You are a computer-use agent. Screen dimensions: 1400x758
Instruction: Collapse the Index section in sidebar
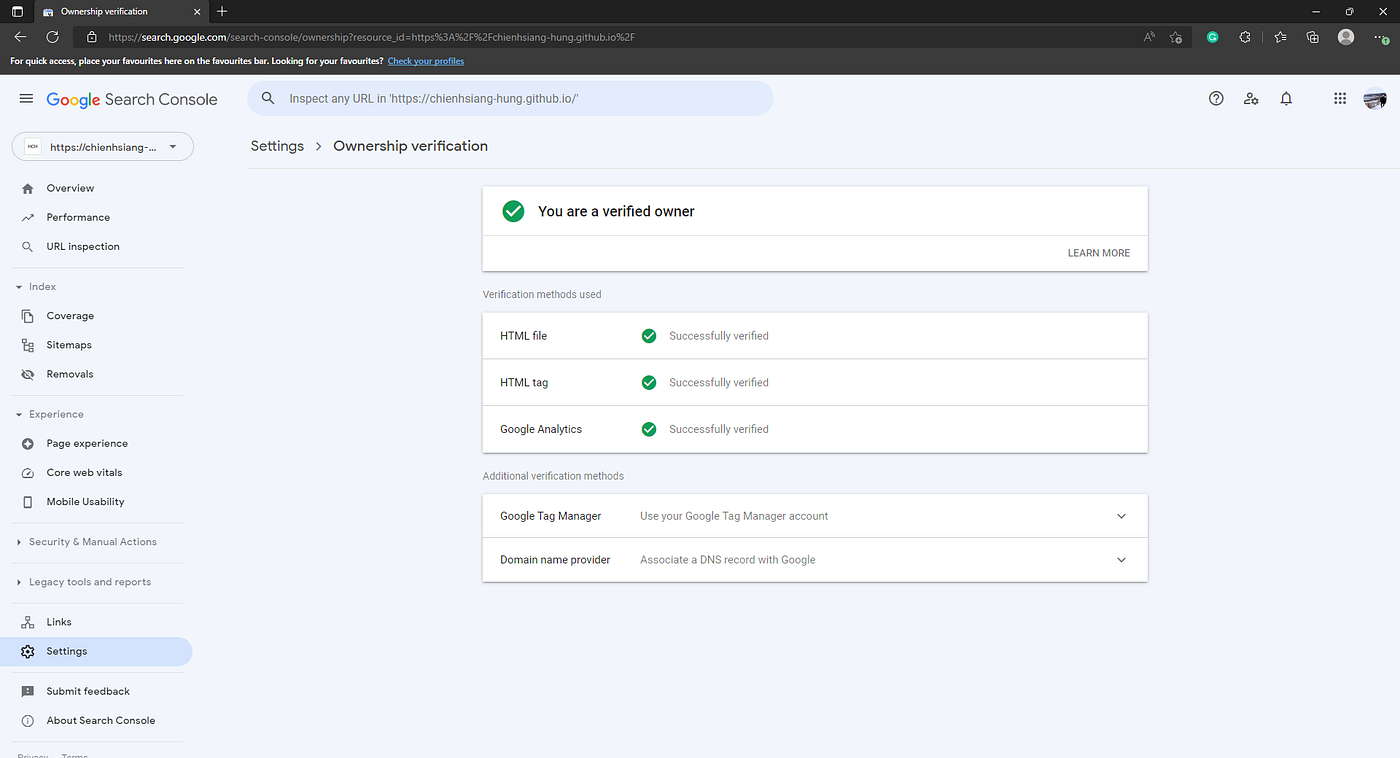[36, 287]
